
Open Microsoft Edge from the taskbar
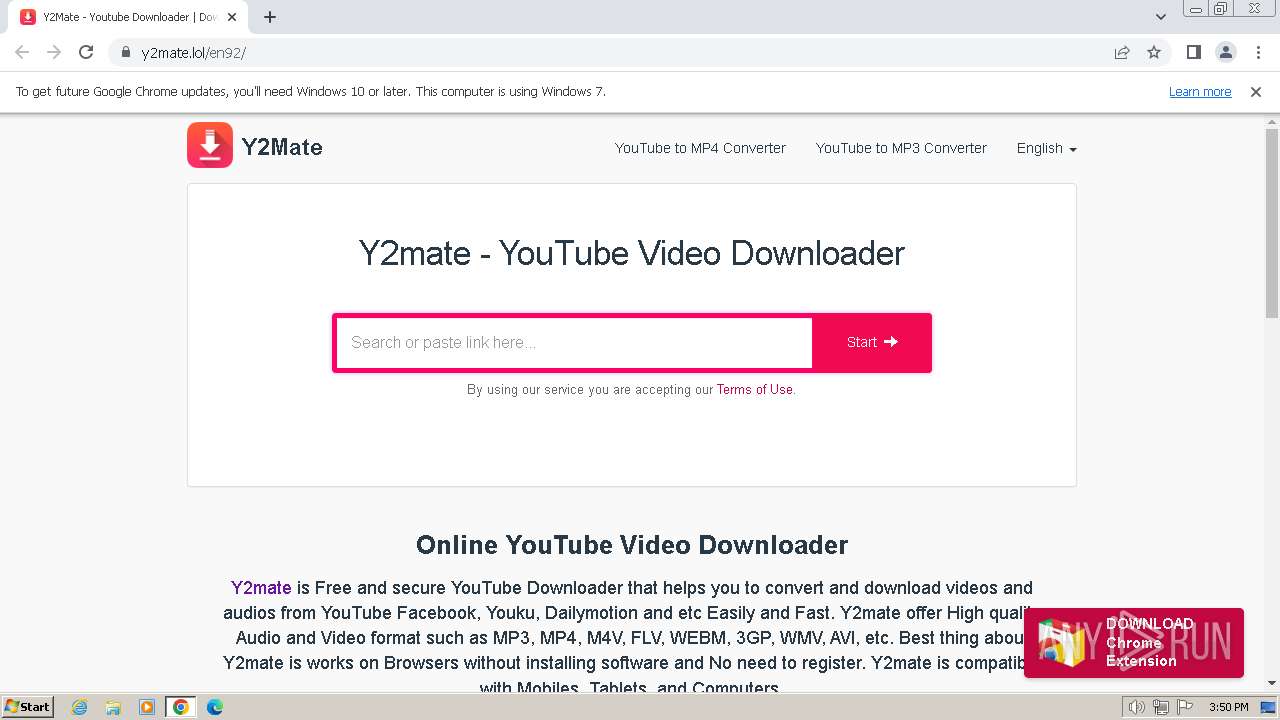pos(215,707)
